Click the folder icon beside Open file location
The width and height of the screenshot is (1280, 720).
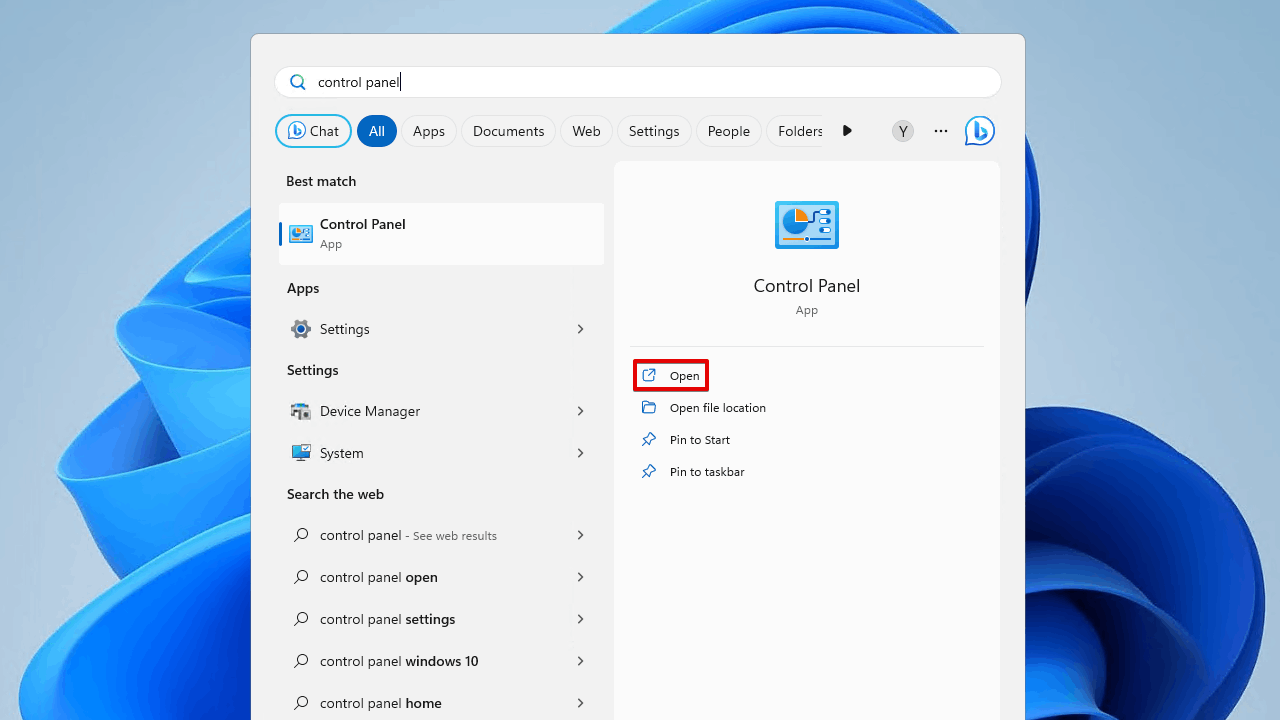(x=649, y=407)
